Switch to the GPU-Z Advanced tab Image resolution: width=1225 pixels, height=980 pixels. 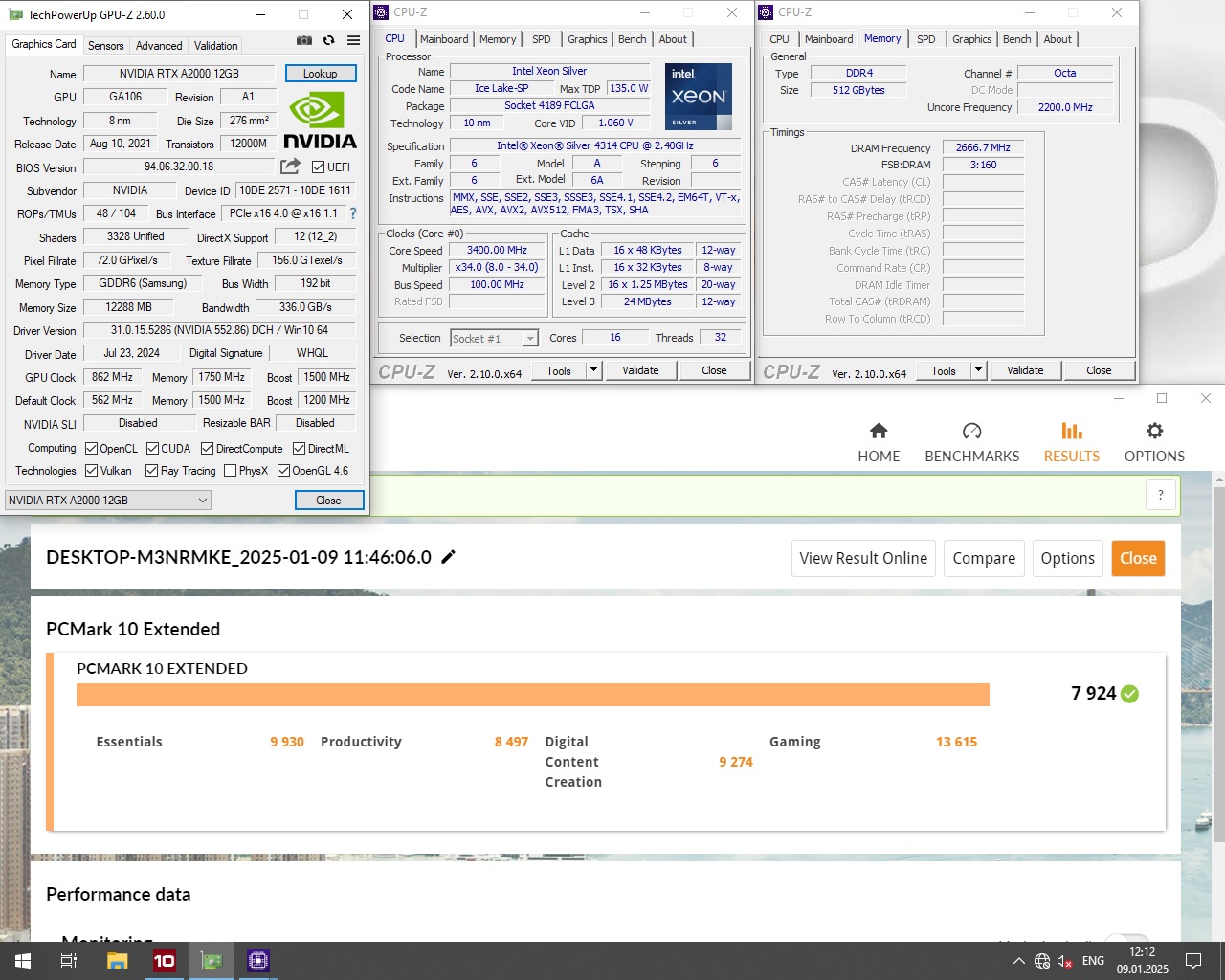[159, 45]
